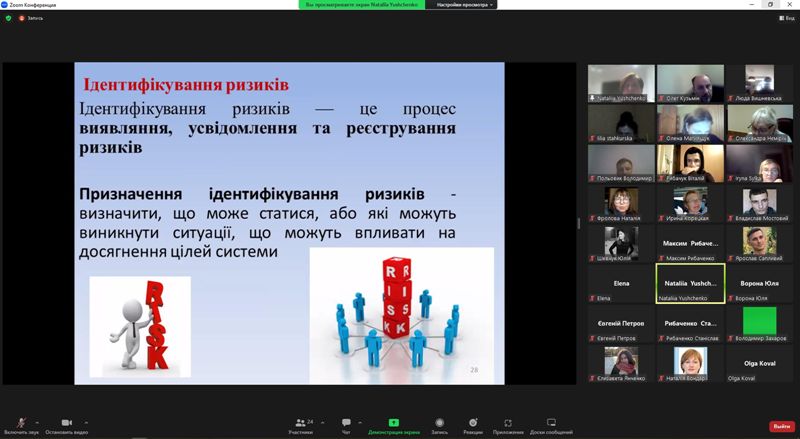Click green screen-sharing notice banner
This screenshot has height=439, width=800.
point(362,5)
